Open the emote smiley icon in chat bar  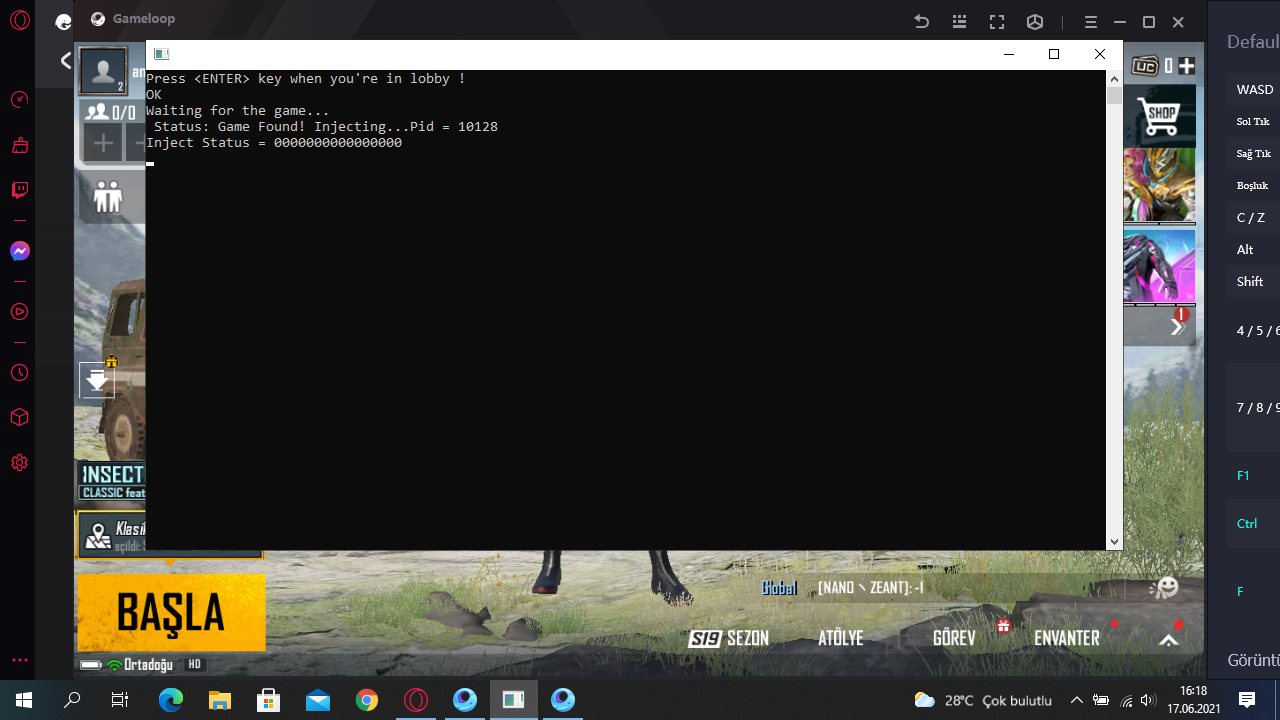(1165, 587)
